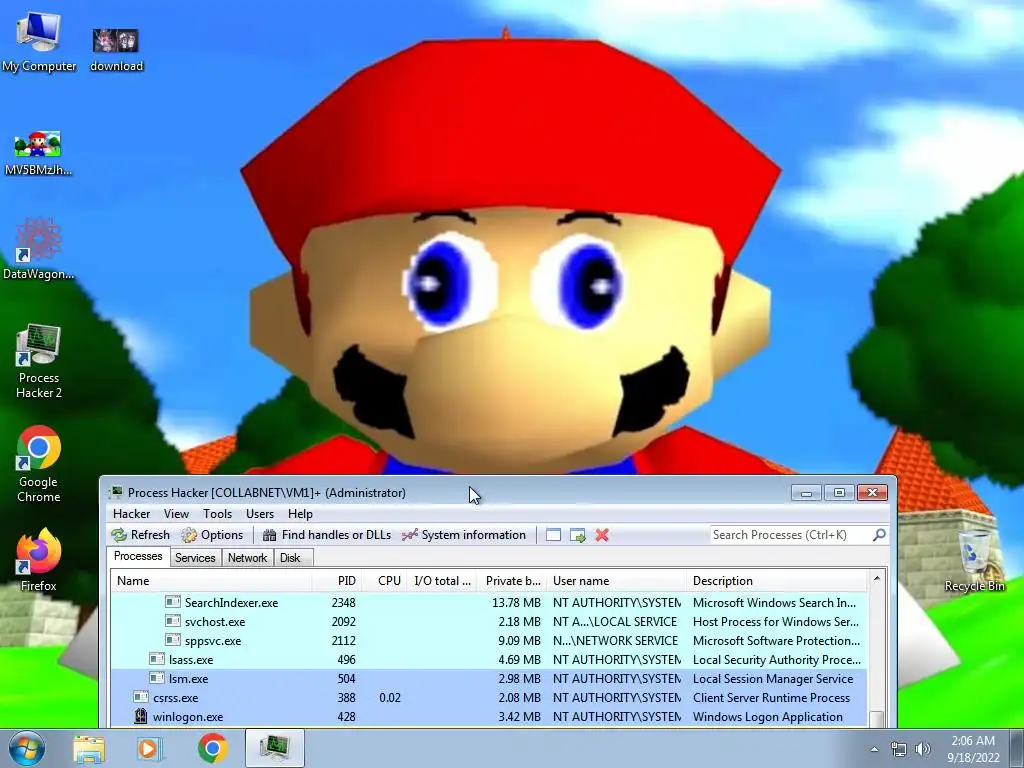The image size is (1024, 768).
Task: Click the Process Hacker title bar icon
Action: click(x=117, y=492)
